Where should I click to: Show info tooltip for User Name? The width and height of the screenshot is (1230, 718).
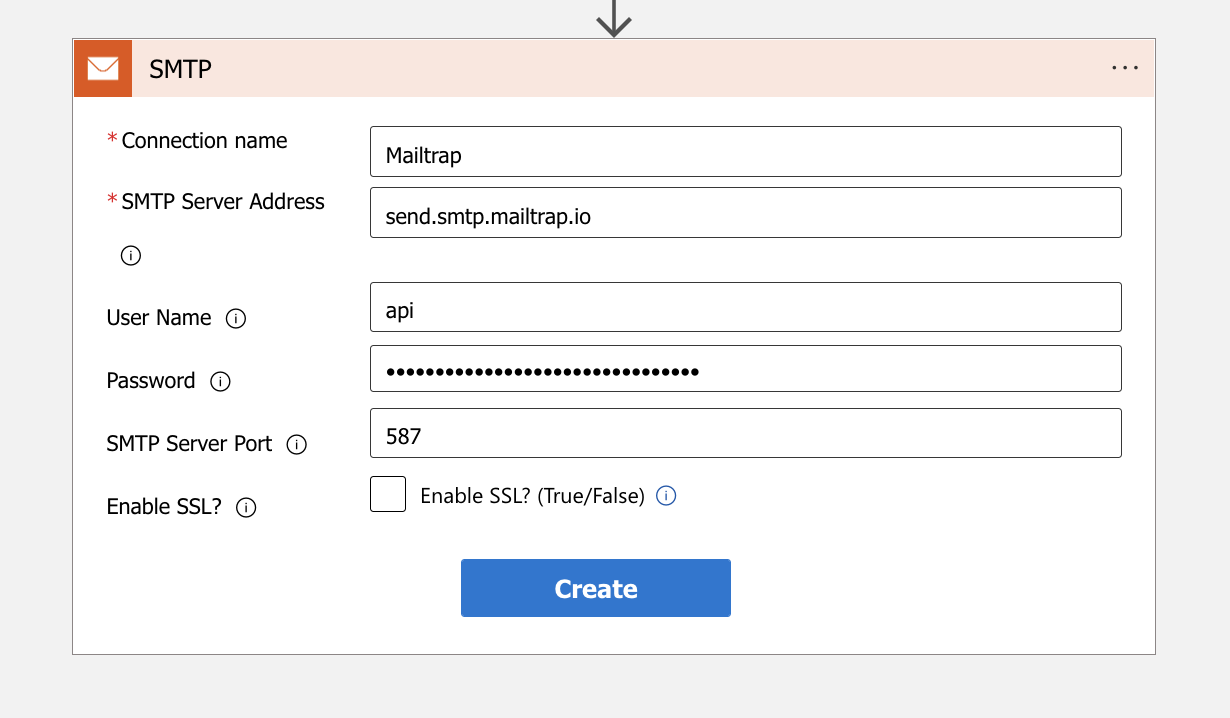tap(236, 319)
